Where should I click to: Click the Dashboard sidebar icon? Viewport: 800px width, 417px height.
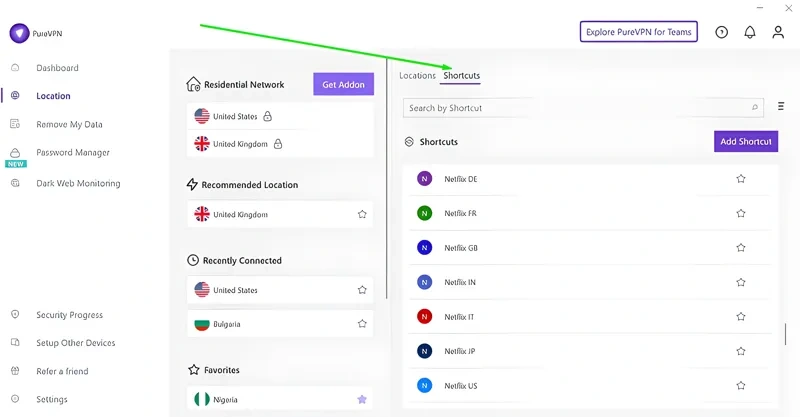15,67
